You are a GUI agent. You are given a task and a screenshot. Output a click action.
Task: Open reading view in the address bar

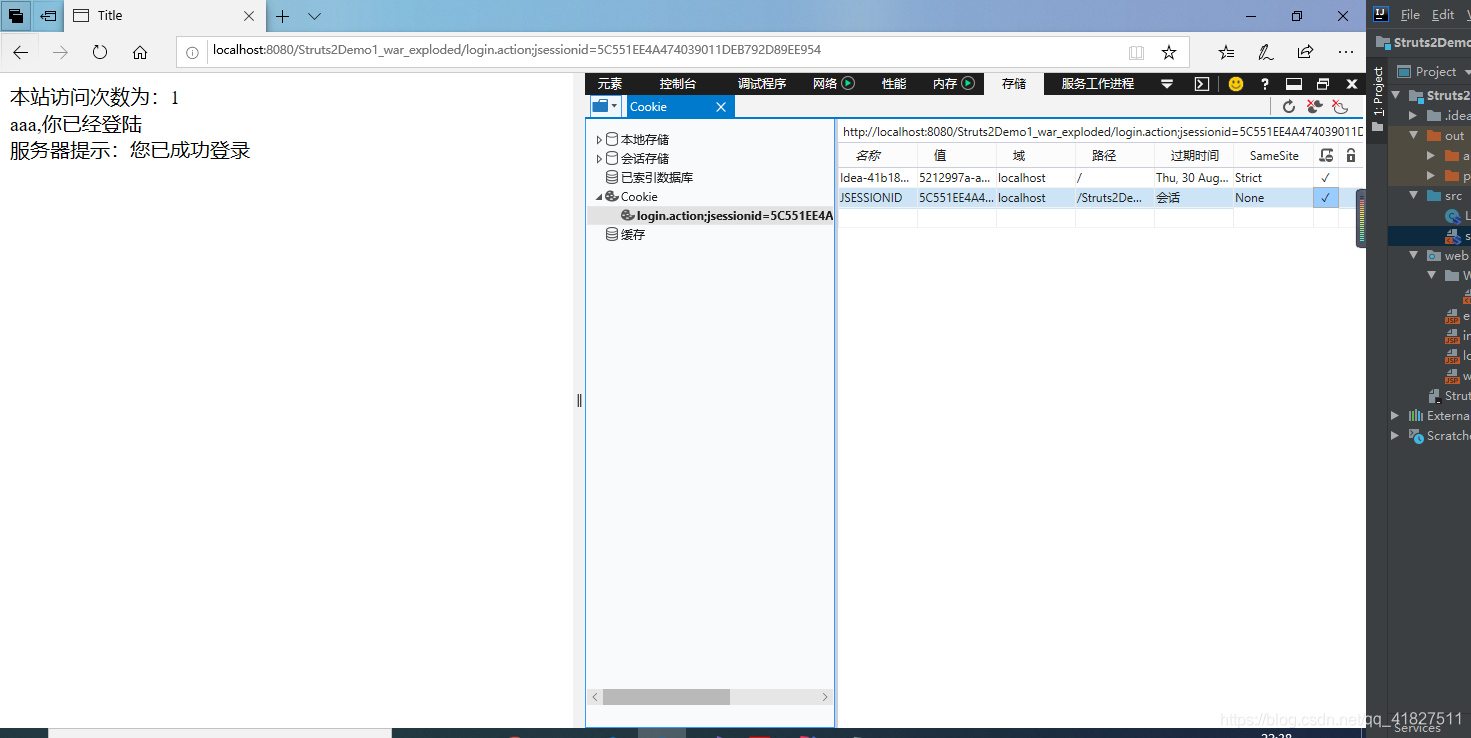[x=1136, y=52]
